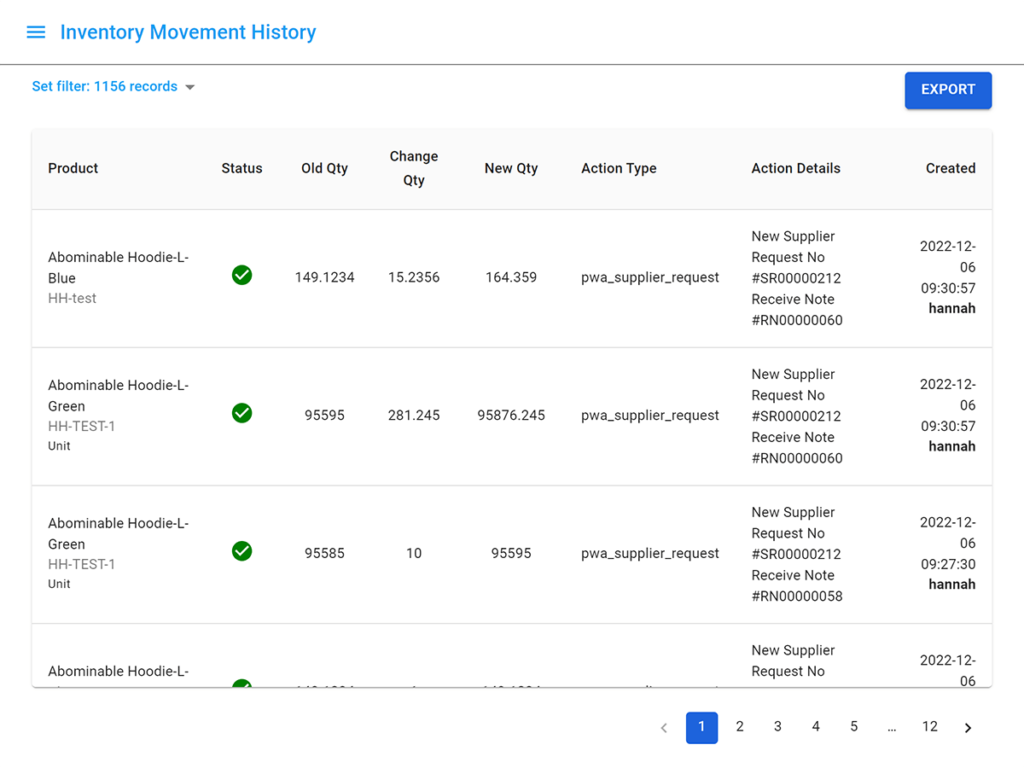Click the EXPORT button
The width and height of the screenshot is (1024, 768).
point(948,90)
